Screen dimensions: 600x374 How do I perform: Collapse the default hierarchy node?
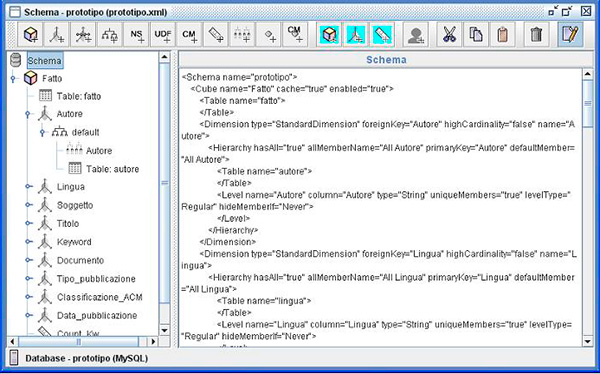click(x=42, y=133)
